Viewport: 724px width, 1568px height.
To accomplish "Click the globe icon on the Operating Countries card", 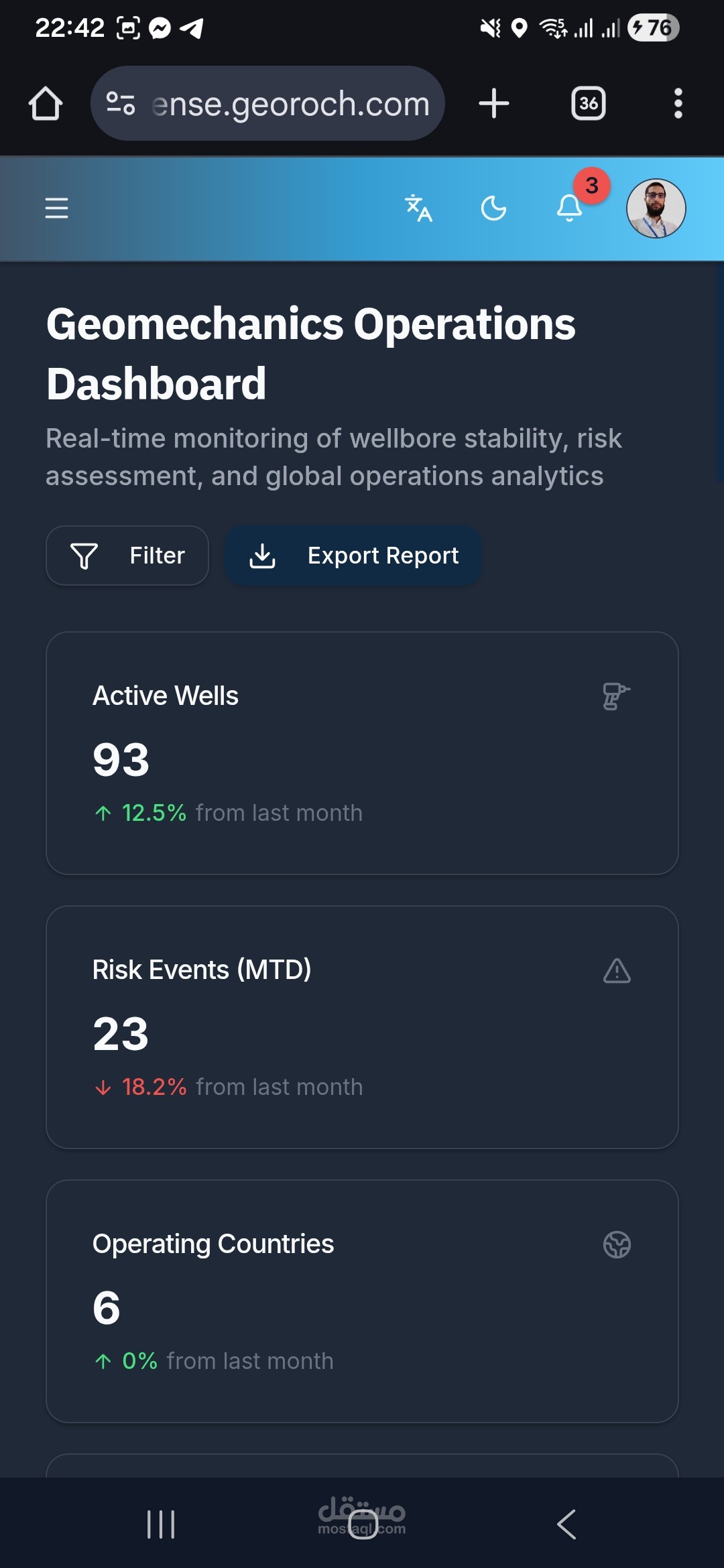I will (x=617, y=1244).
